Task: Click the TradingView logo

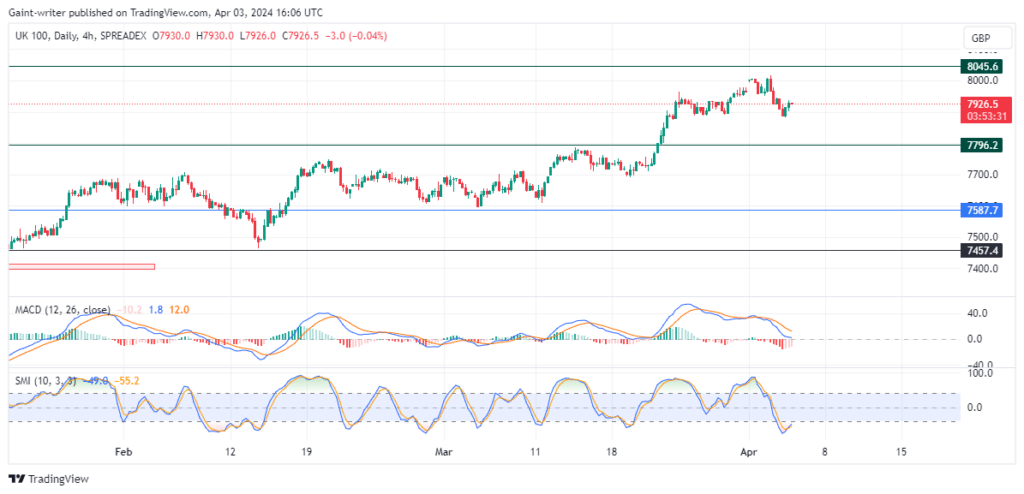Action: (48, 478)
